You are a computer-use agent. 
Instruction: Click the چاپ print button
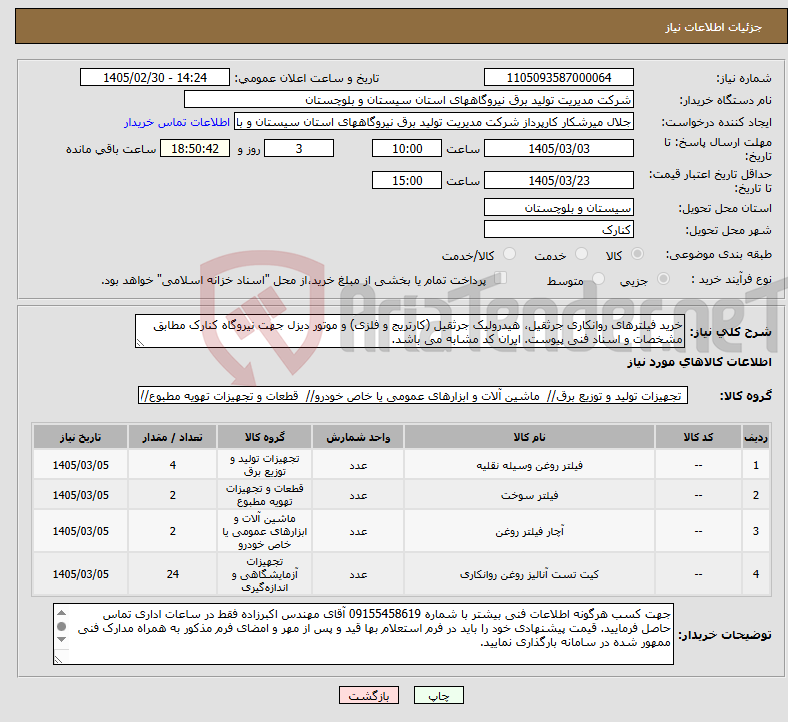coord(439,695)
